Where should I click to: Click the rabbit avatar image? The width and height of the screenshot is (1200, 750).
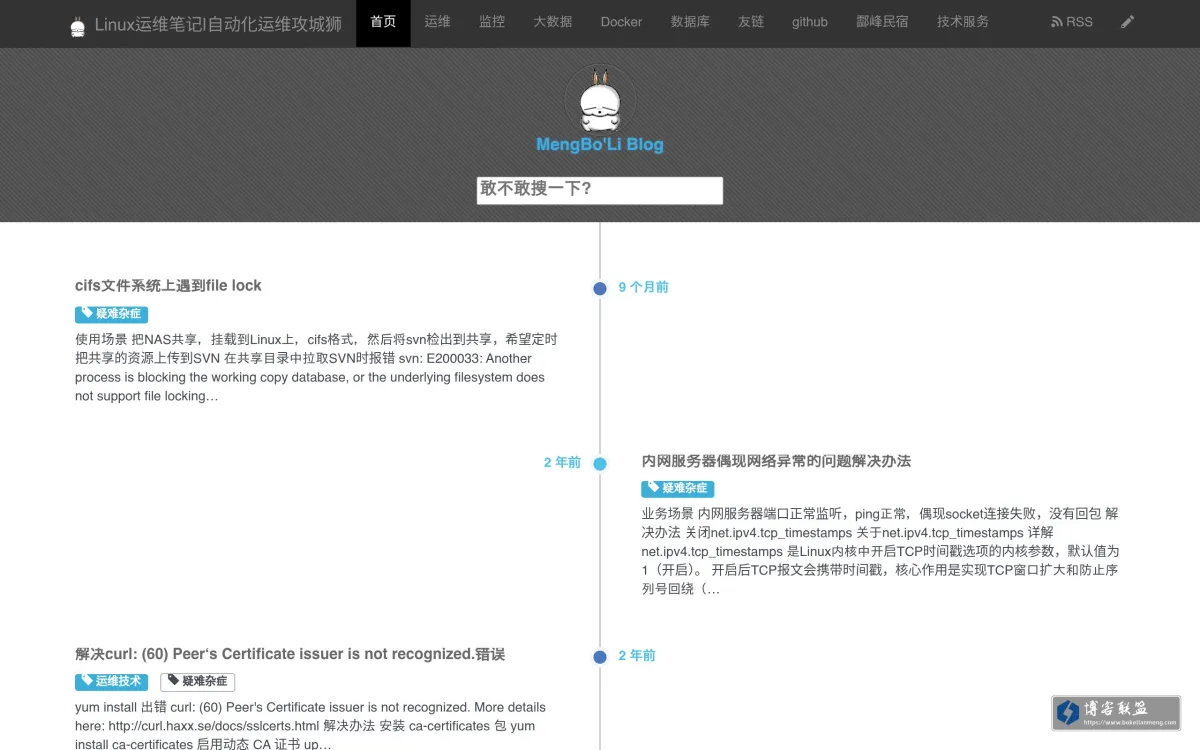tap(600, 100)
